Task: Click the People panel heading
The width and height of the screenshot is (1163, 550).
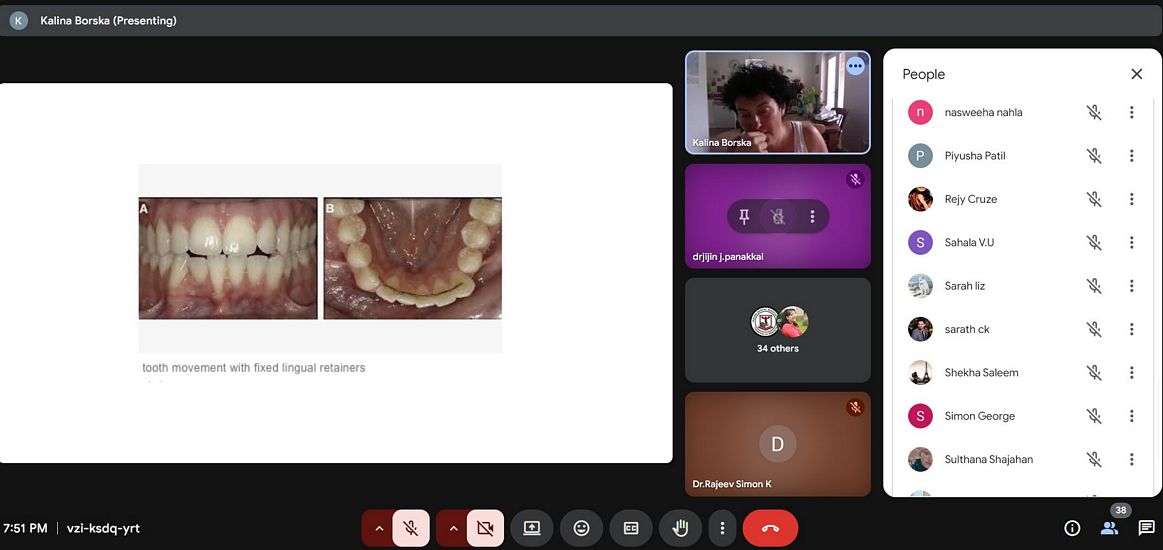Action: [x=923, y=74]
